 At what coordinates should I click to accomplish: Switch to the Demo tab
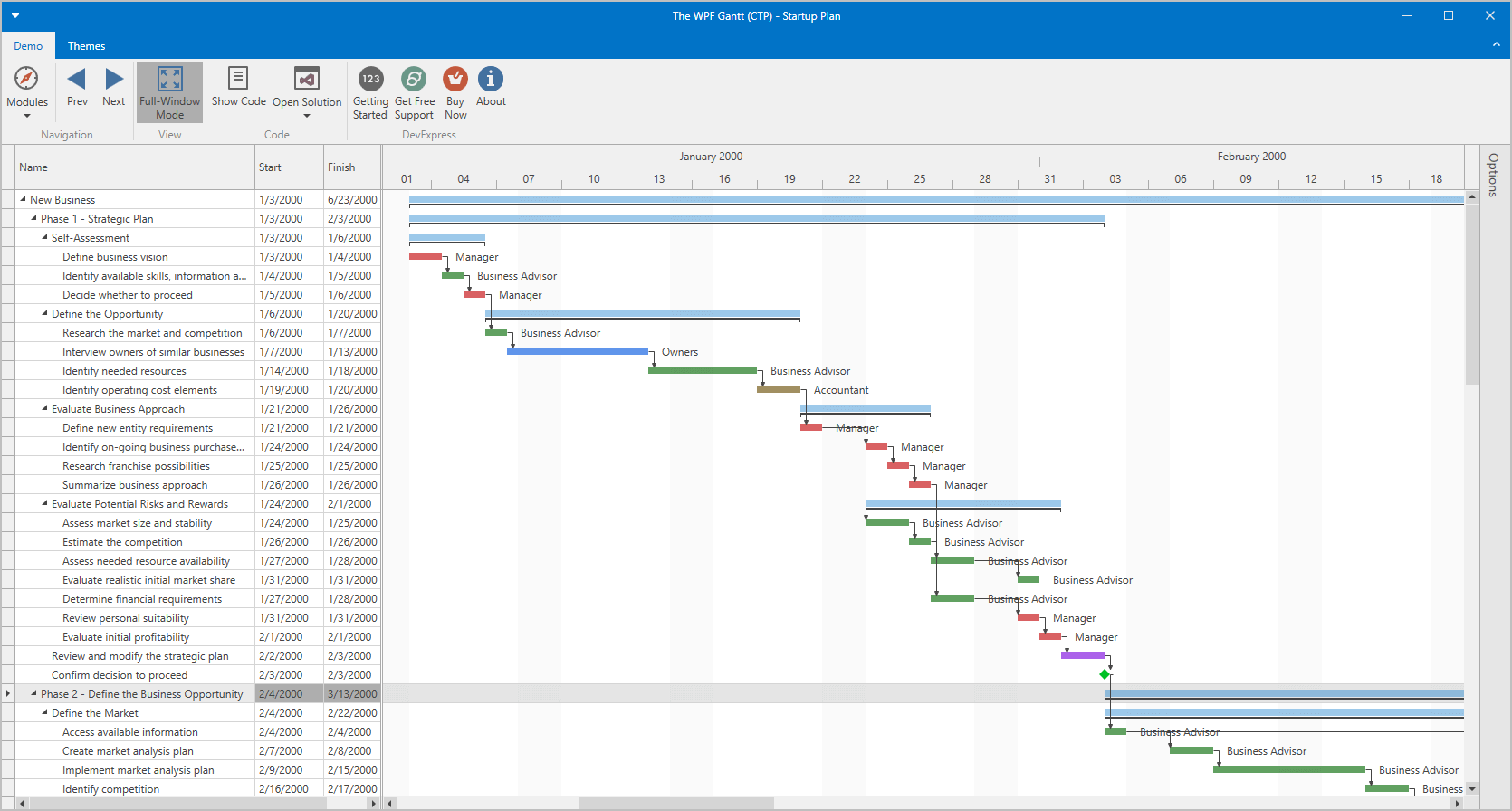28,46
